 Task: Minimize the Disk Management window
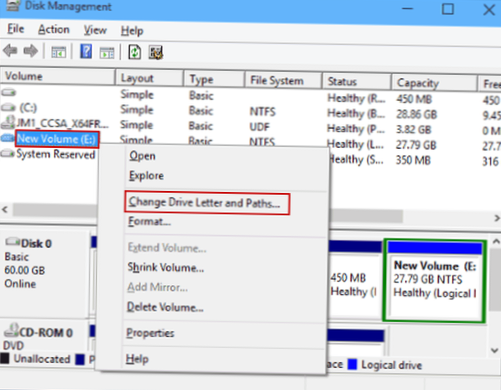[407, 9]
